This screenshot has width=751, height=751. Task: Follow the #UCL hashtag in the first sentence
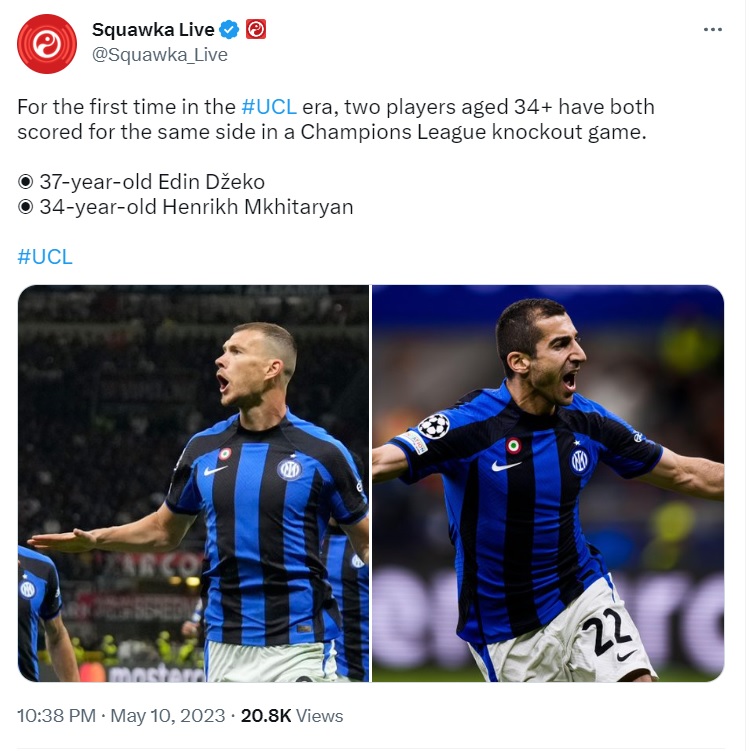[269, 107]
